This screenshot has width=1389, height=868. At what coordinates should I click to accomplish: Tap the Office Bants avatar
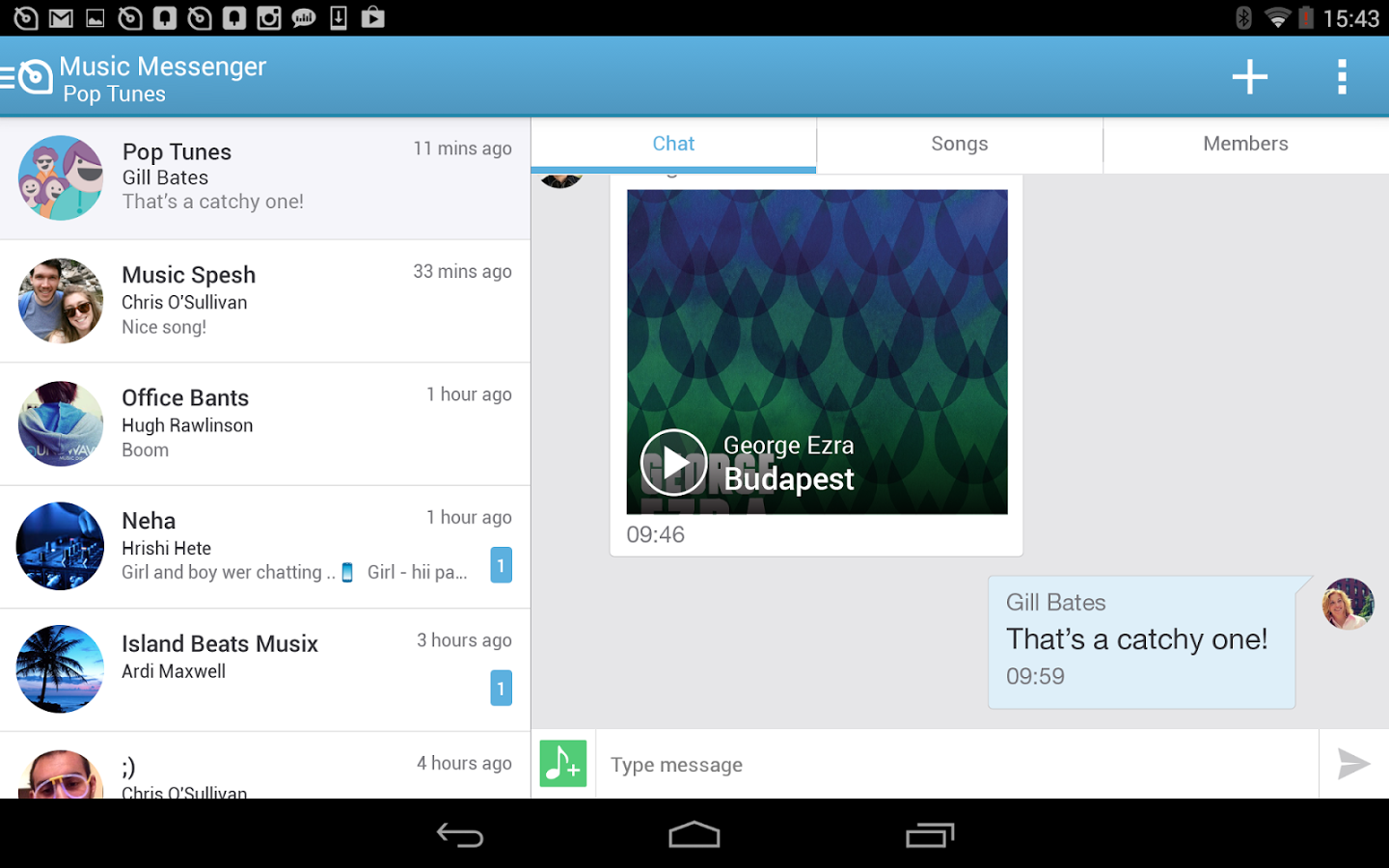pos(61,423)
